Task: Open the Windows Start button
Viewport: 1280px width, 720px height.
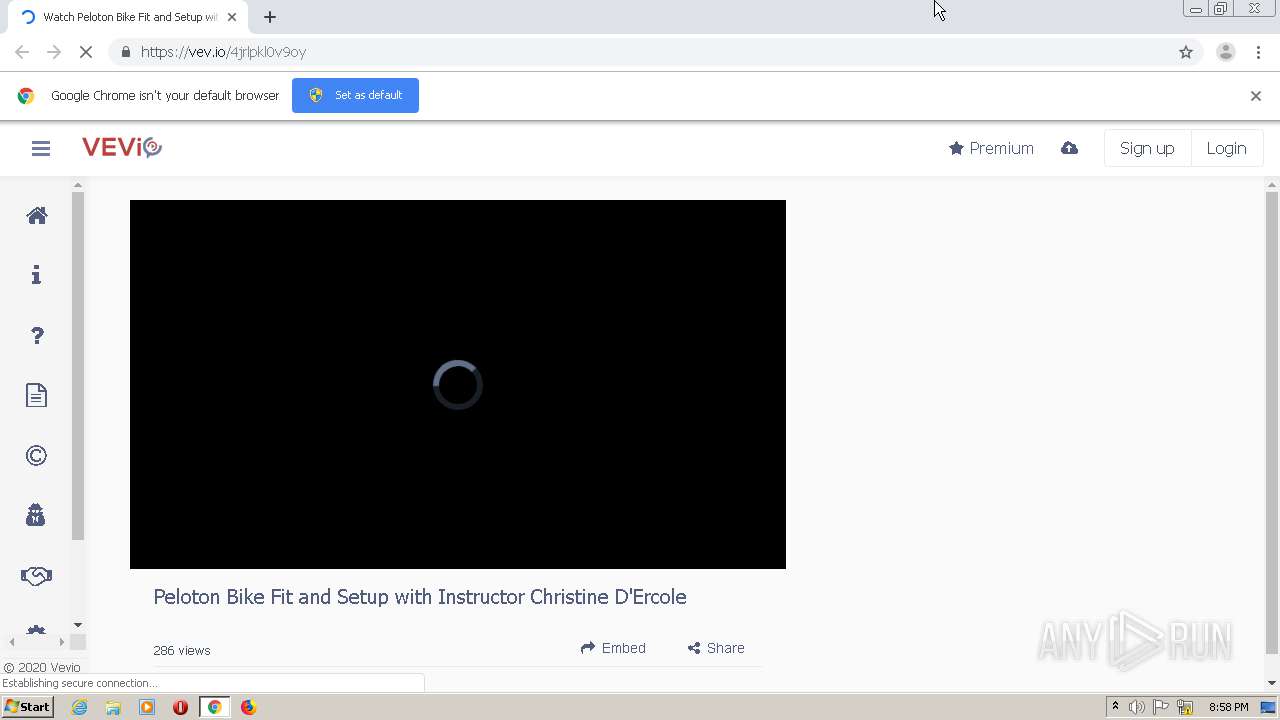Action: click(x=27, y=707)
